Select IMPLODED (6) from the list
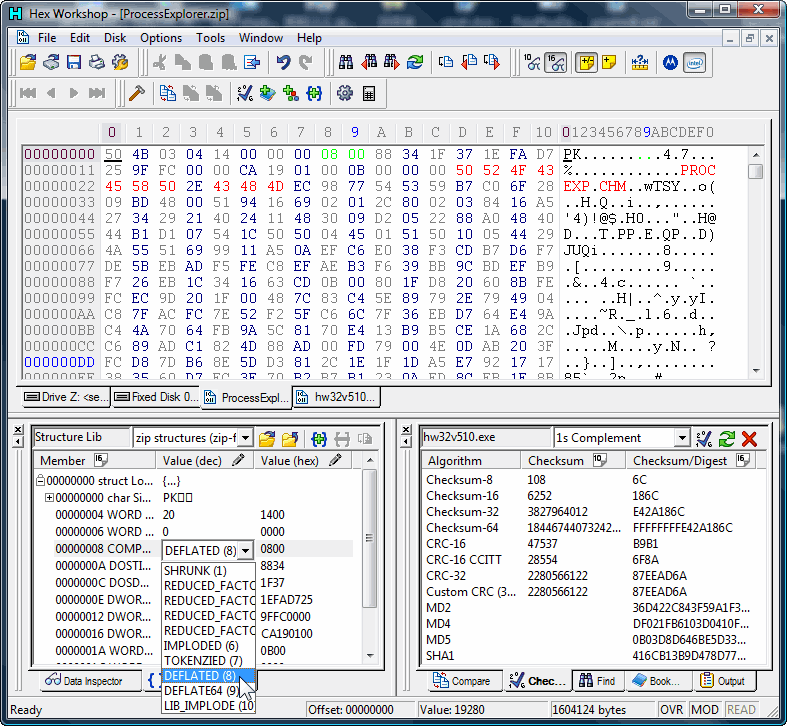 (208, 646)
